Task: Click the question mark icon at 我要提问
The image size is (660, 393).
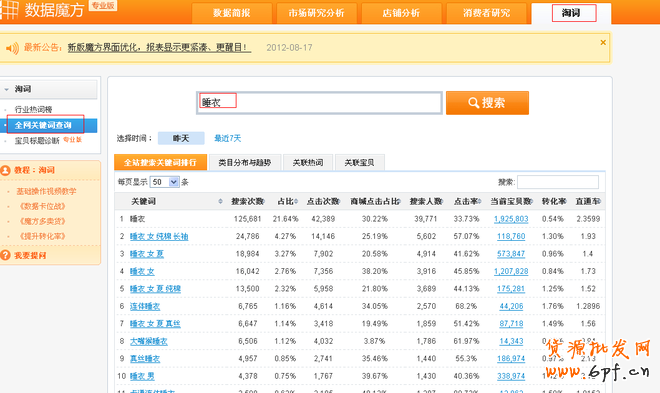Action: 5,255
